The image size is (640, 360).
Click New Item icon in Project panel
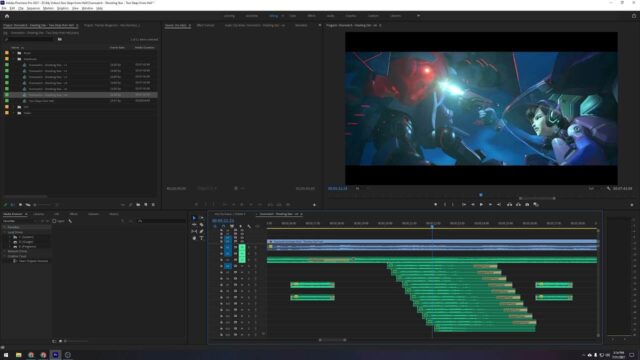[x=146, y=204]
